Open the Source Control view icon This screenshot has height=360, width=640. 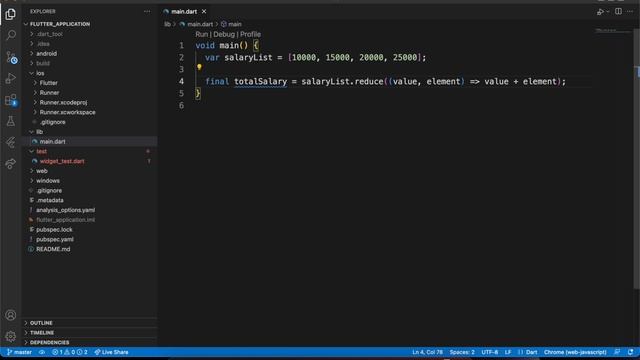[11, 57]
